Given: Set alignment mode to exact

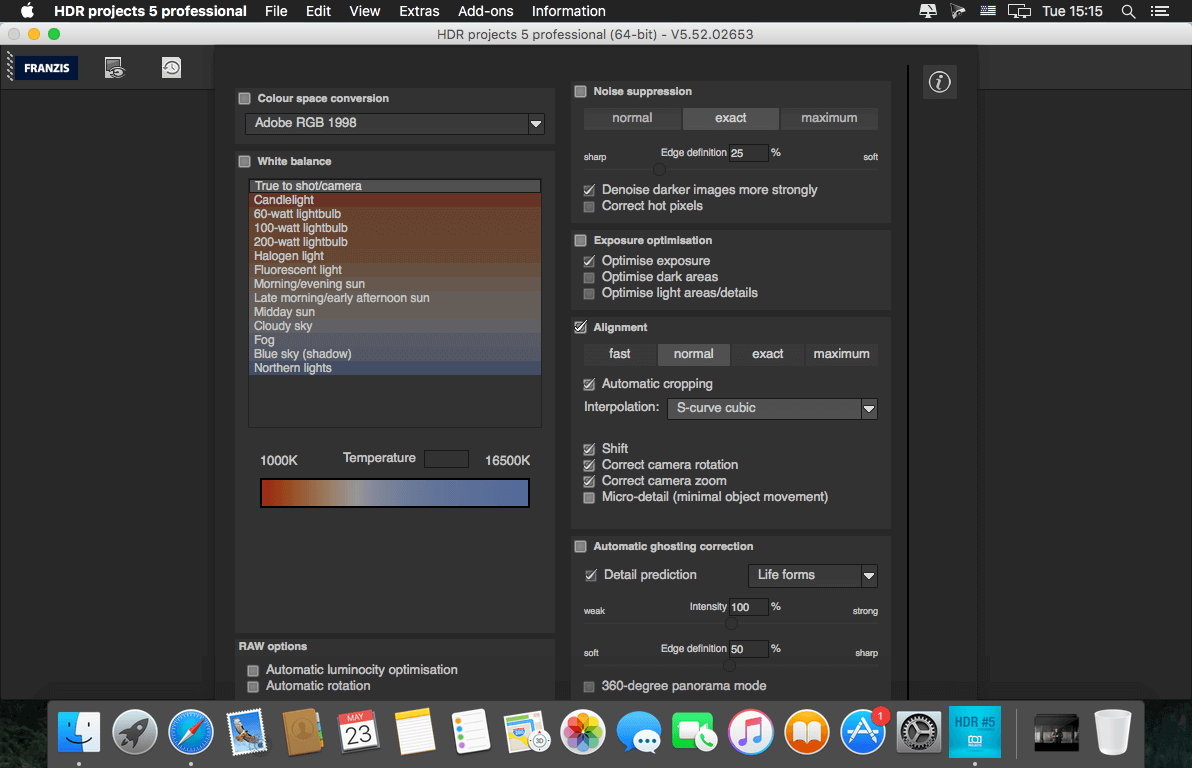Looking at the screenshot, I should pyautogui.click(x=767, y=354).
